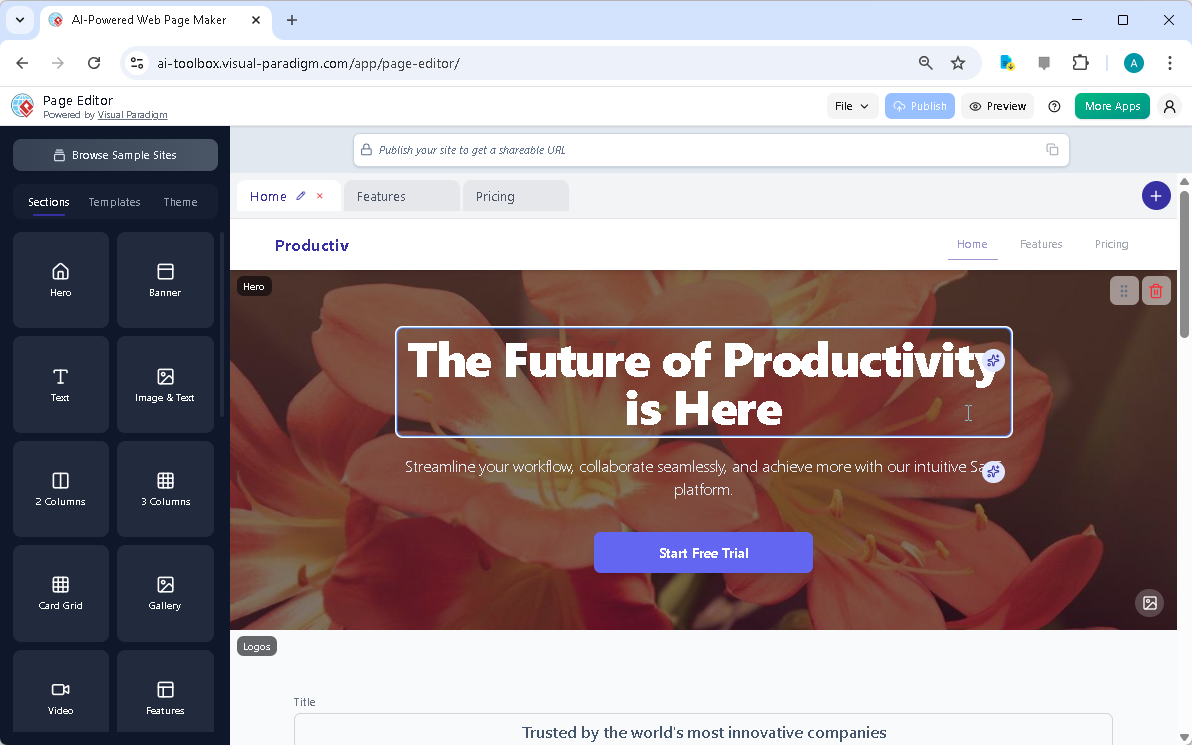Add an Image & Text section
This screenshot has width=1192, height=745.
[164, 384]
